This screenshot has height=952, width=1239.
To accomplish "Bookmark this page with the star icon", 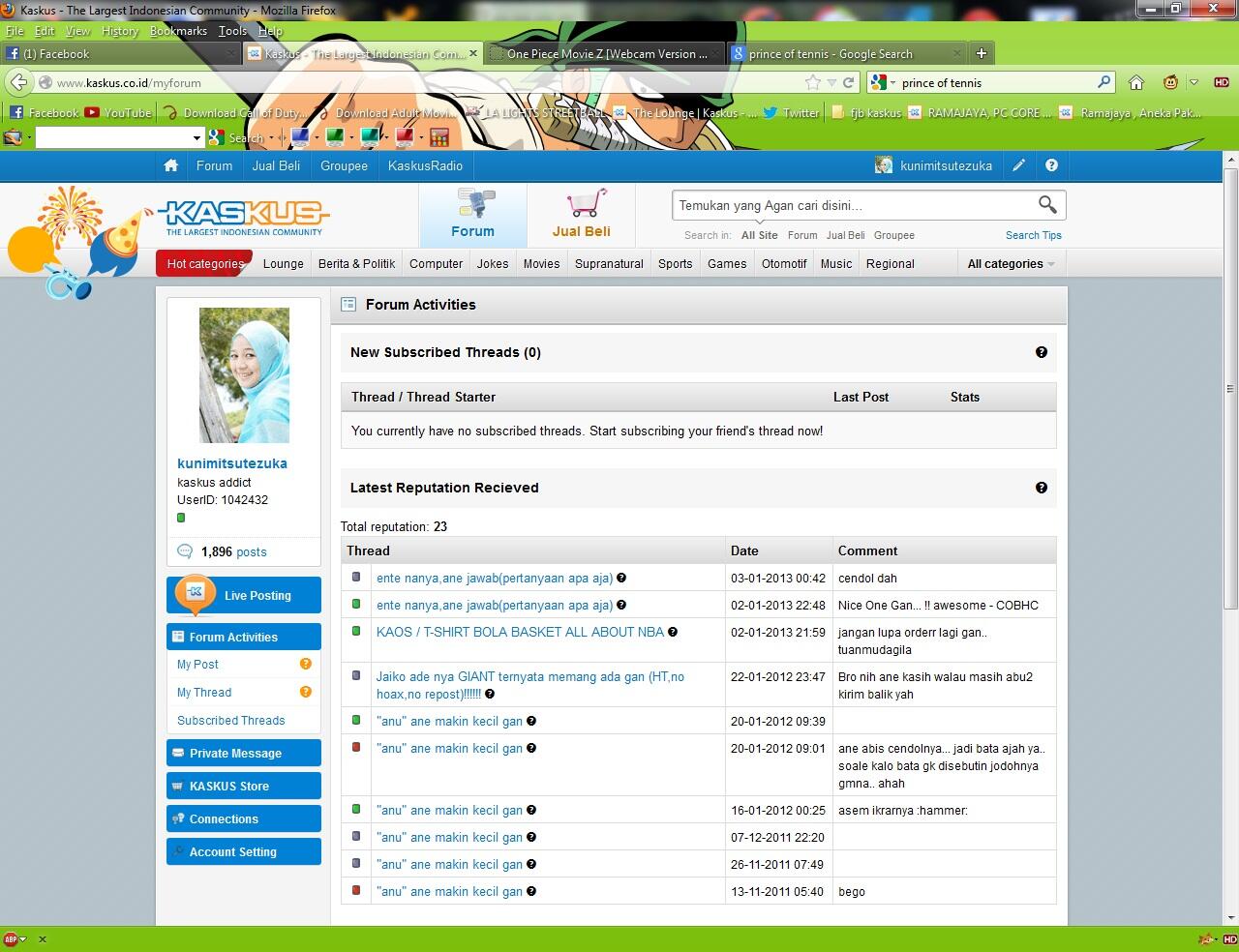I will click(x=813, y=82).
